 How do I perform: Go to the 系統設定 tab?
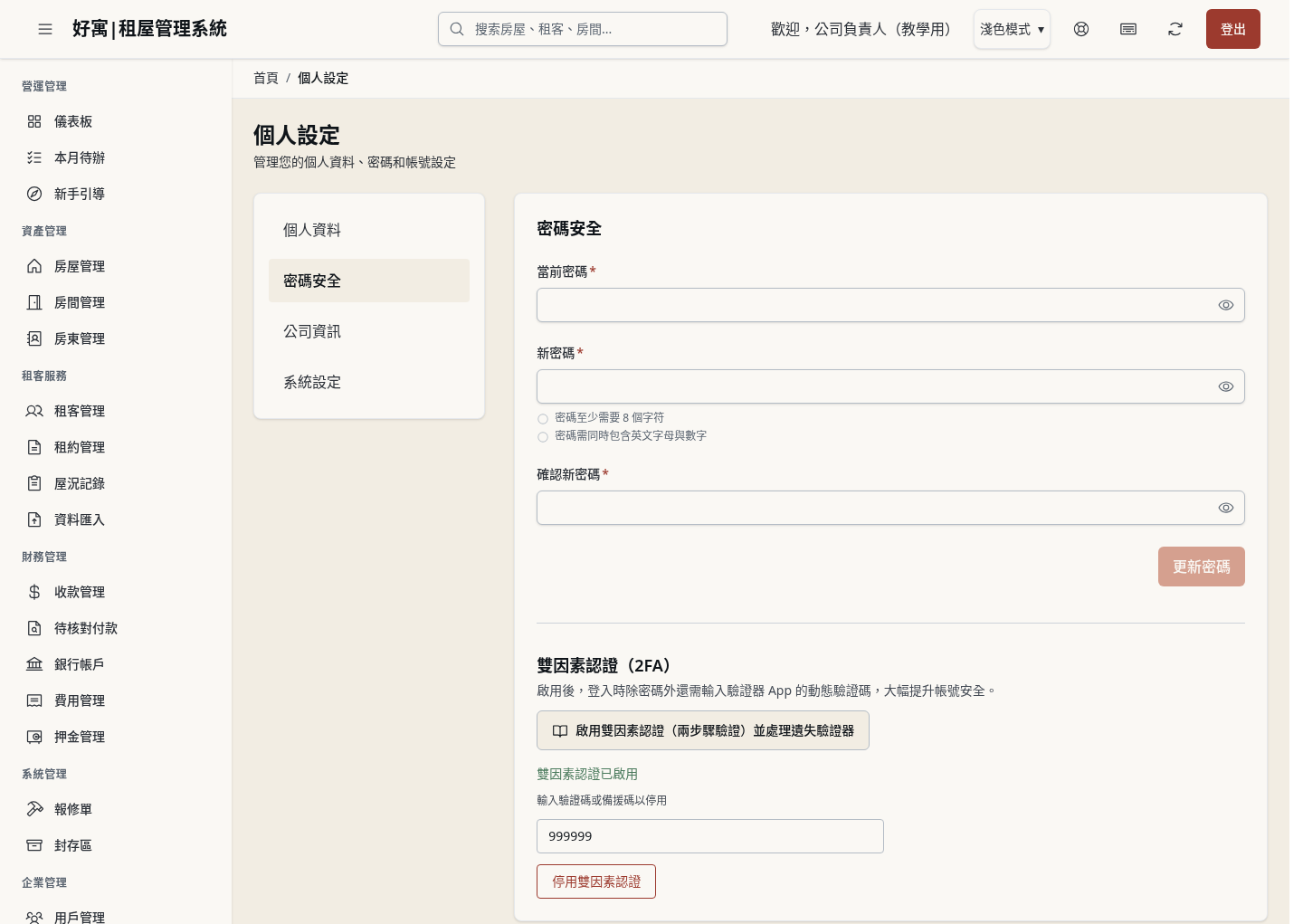point(369,382)
